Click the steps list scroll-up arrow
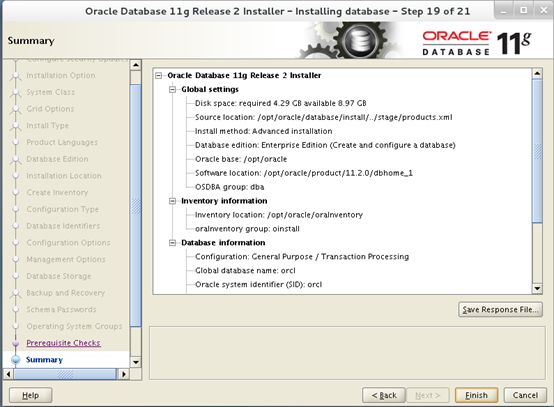This screenshot has width=554, height=407. pos(136,65)
